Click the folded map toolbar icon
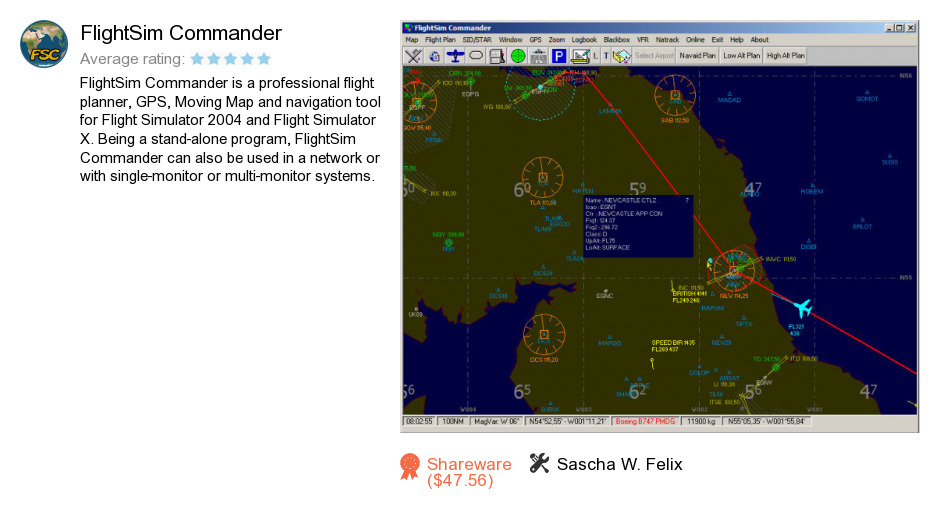 [622, 56]
